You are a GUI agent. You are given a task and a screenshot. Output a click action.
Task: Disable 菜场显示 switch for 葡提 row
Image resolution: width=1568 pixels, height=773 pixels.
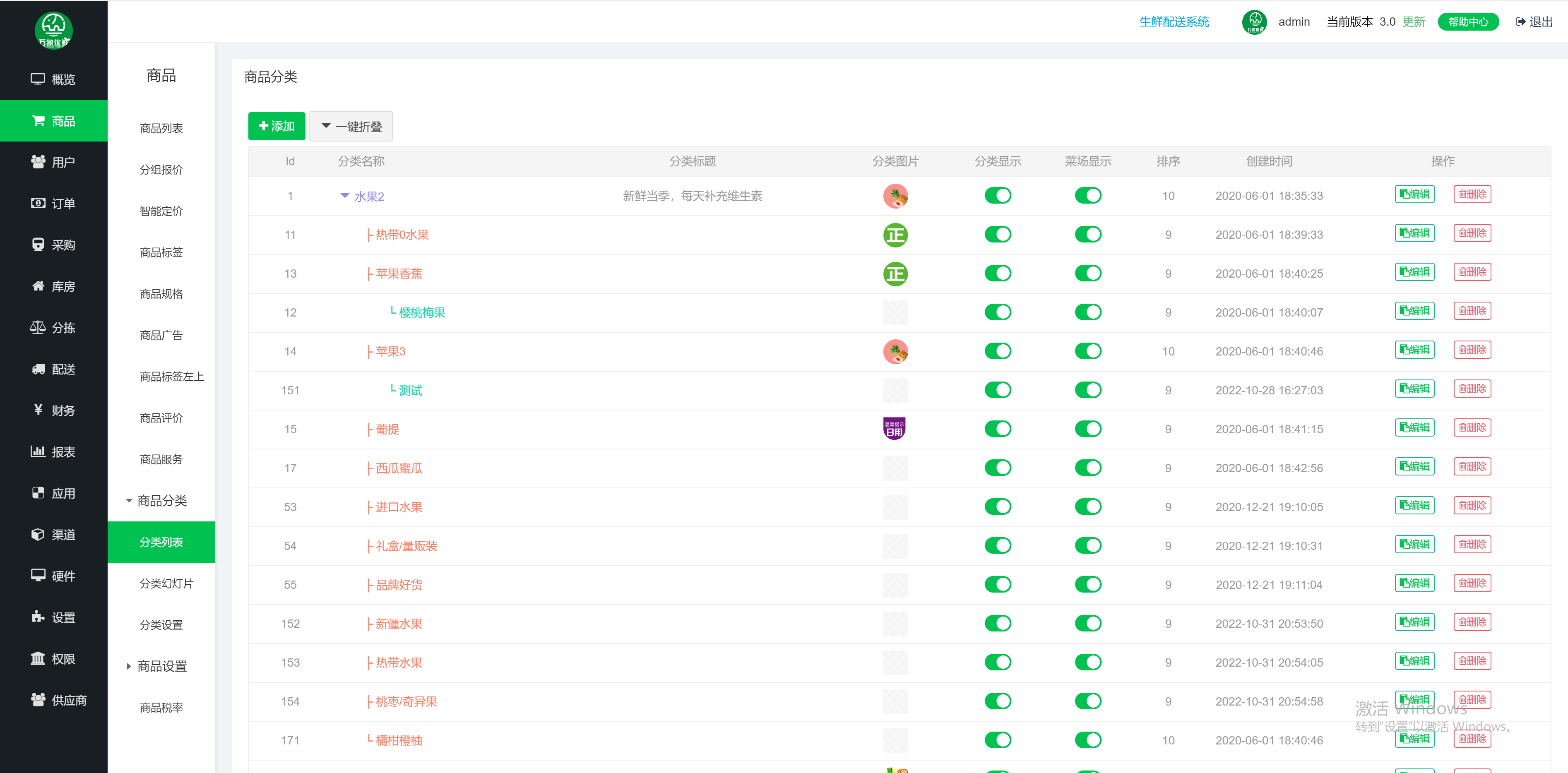click(x=1088, y=429)
